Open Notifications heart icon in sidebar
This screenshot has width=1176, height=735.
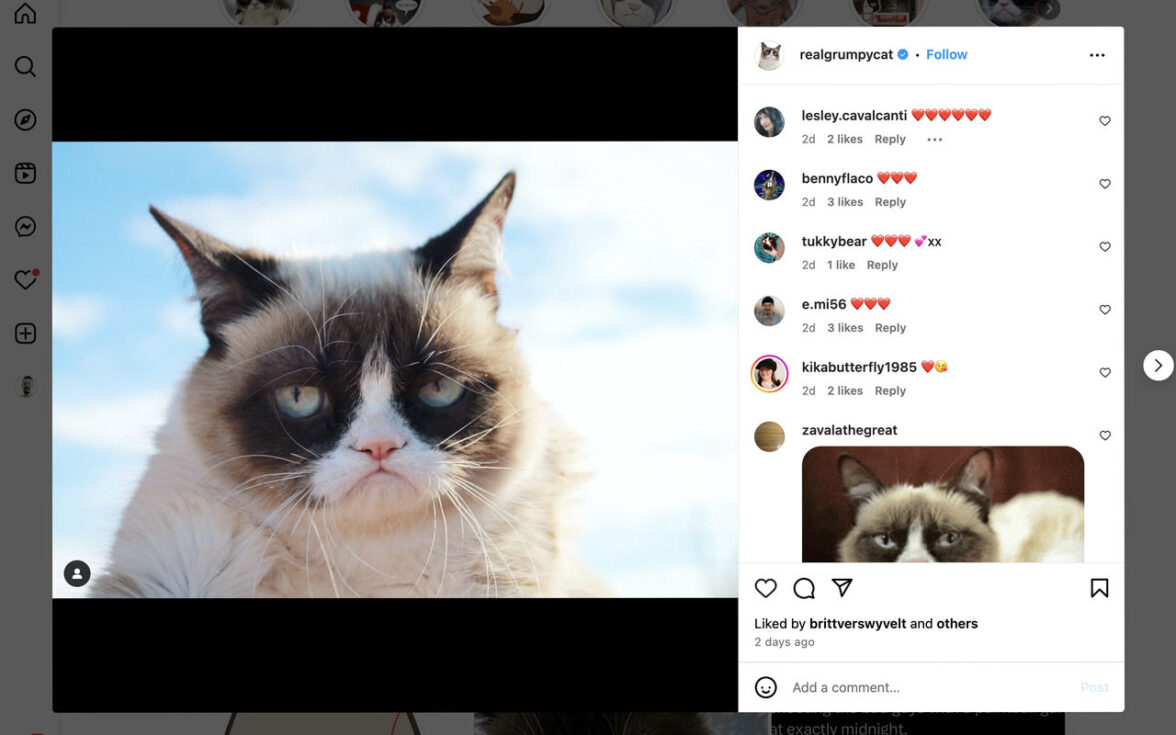26,280
